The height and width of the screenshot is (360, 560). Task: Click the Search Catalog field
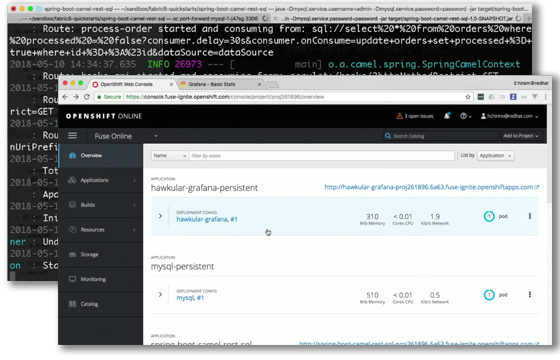point(441,136)
